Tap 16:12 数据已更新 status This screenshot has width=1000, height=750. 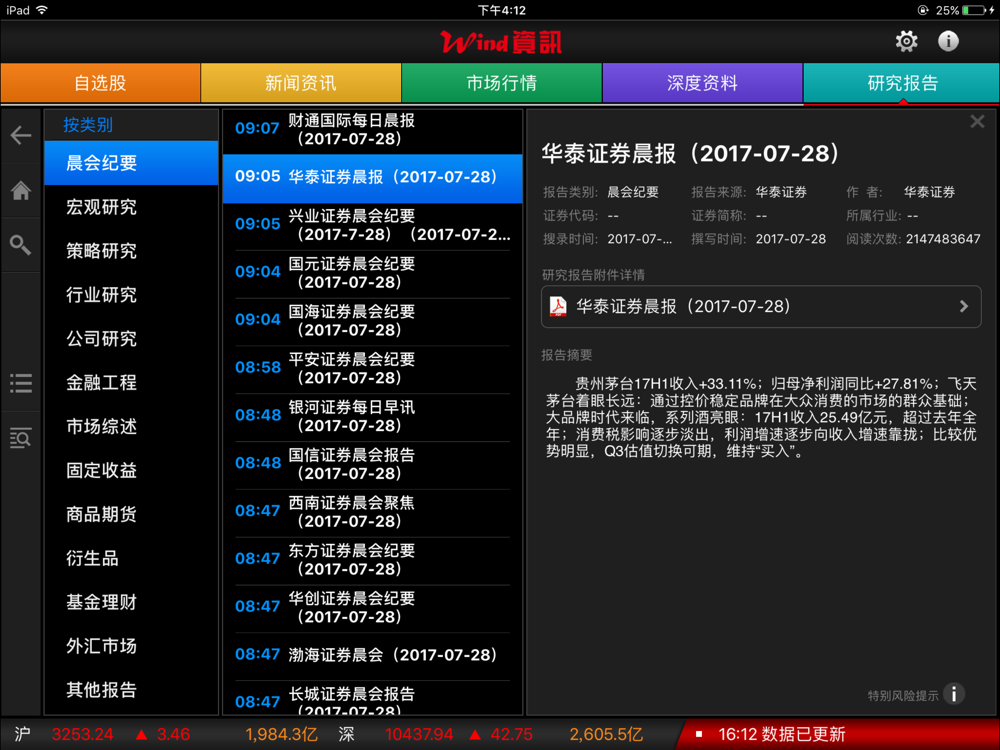[781, 735]
